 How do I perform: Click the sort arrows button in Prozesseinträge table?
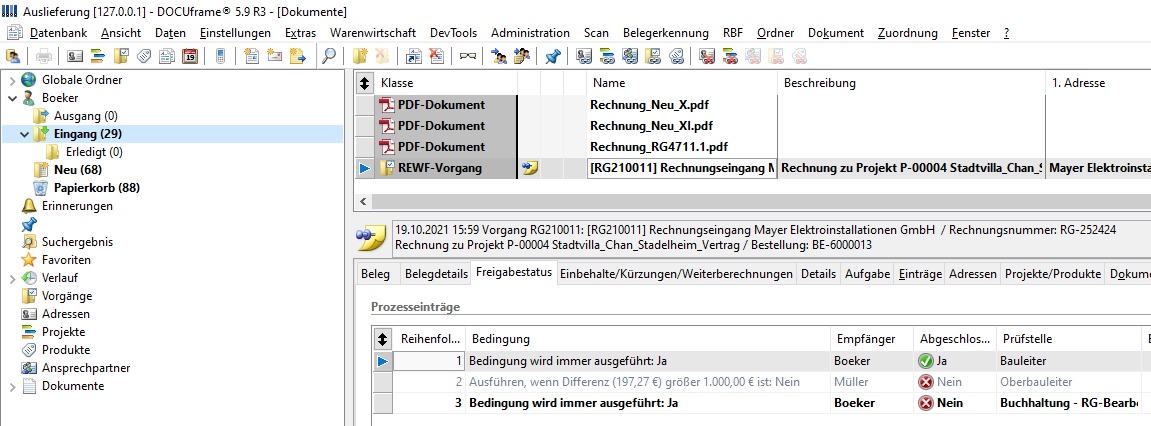click(382, 339)
